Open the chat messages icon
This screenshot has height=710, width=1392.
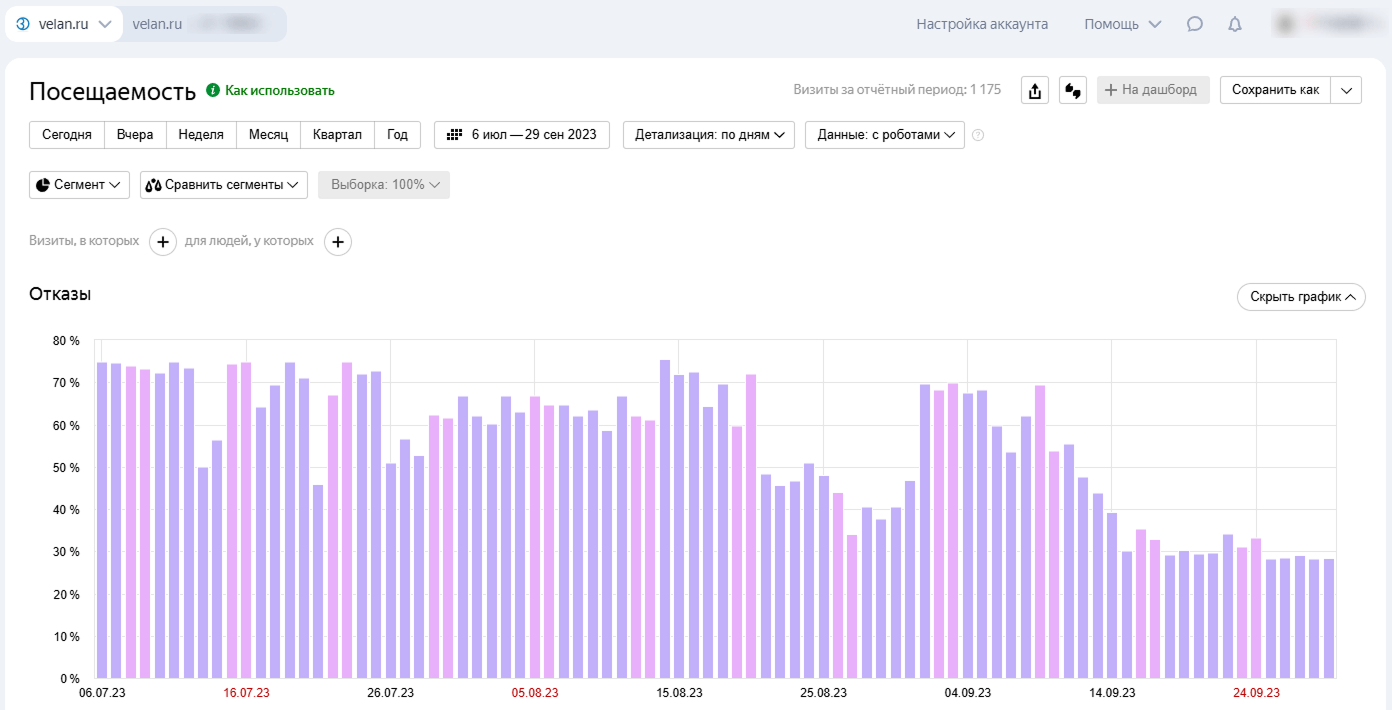click(x=1194, y=24)
